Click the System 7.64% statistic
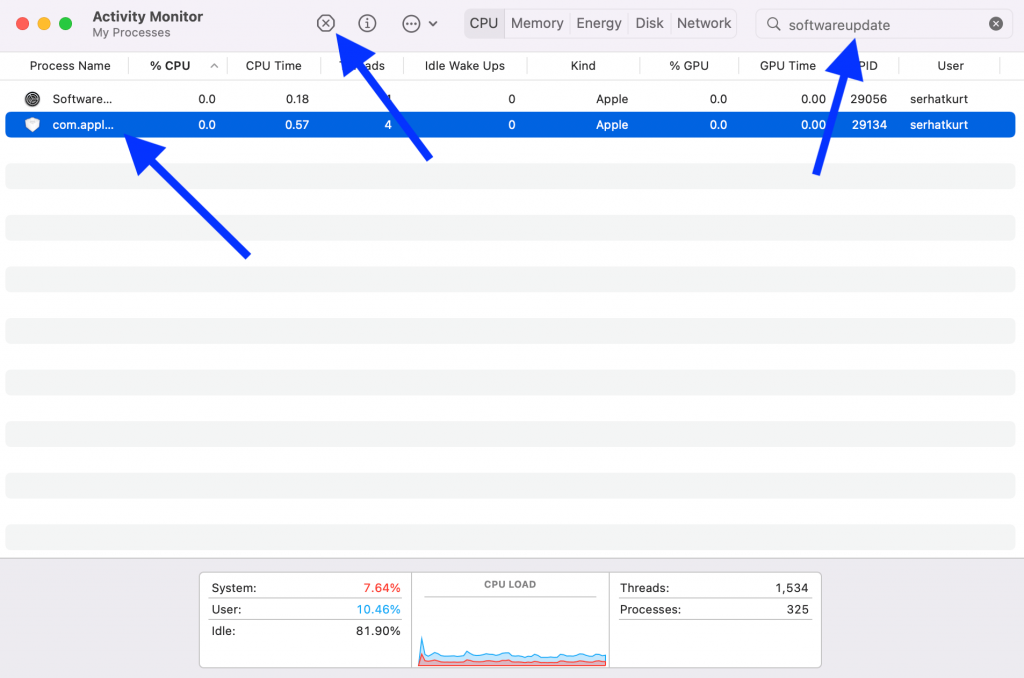This screenshot has height=678, width=1024. (x=306, y=588)
